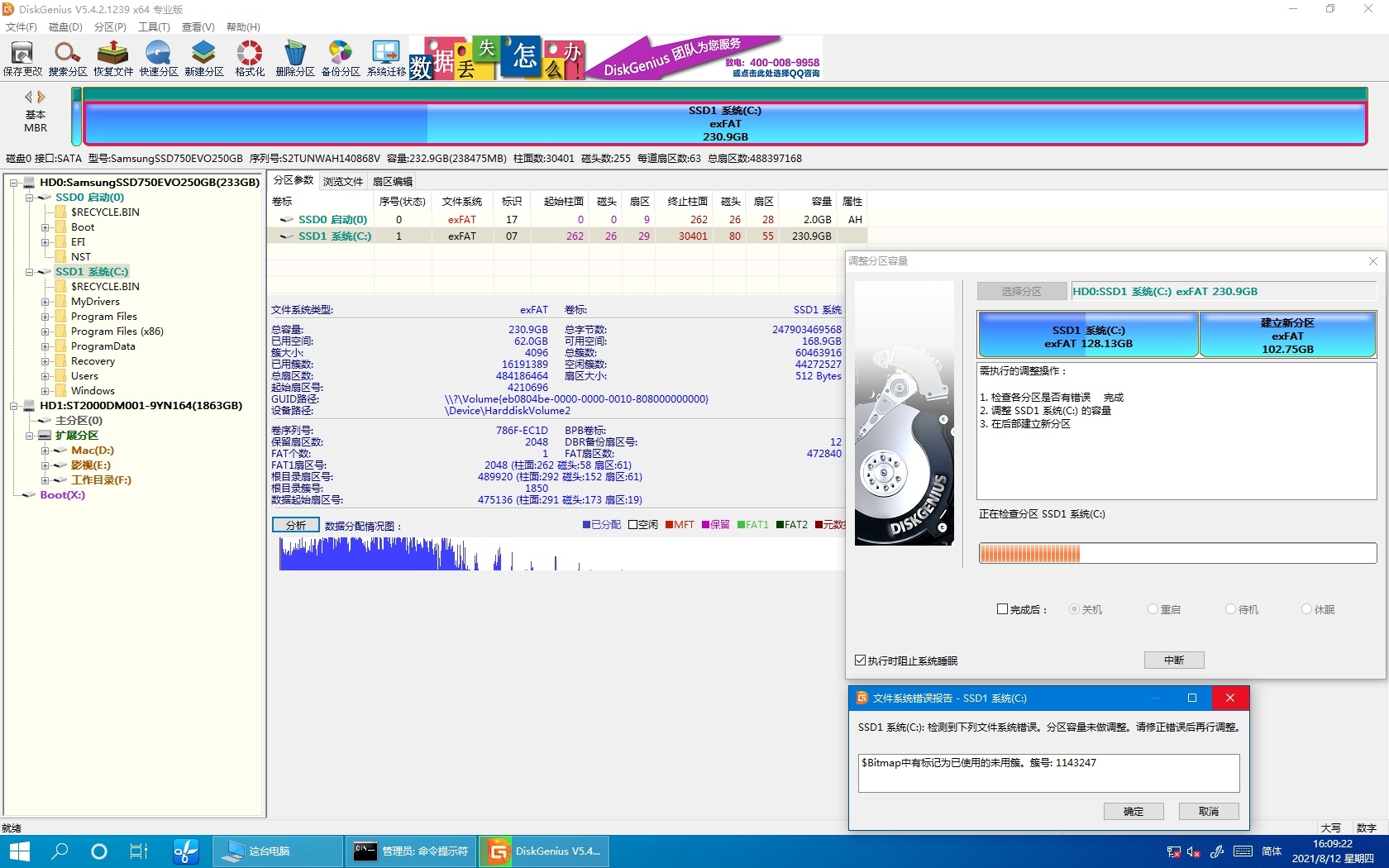1389x868 pixels.
Task: Select the 关机 radio button
Action: point(1074,609)
